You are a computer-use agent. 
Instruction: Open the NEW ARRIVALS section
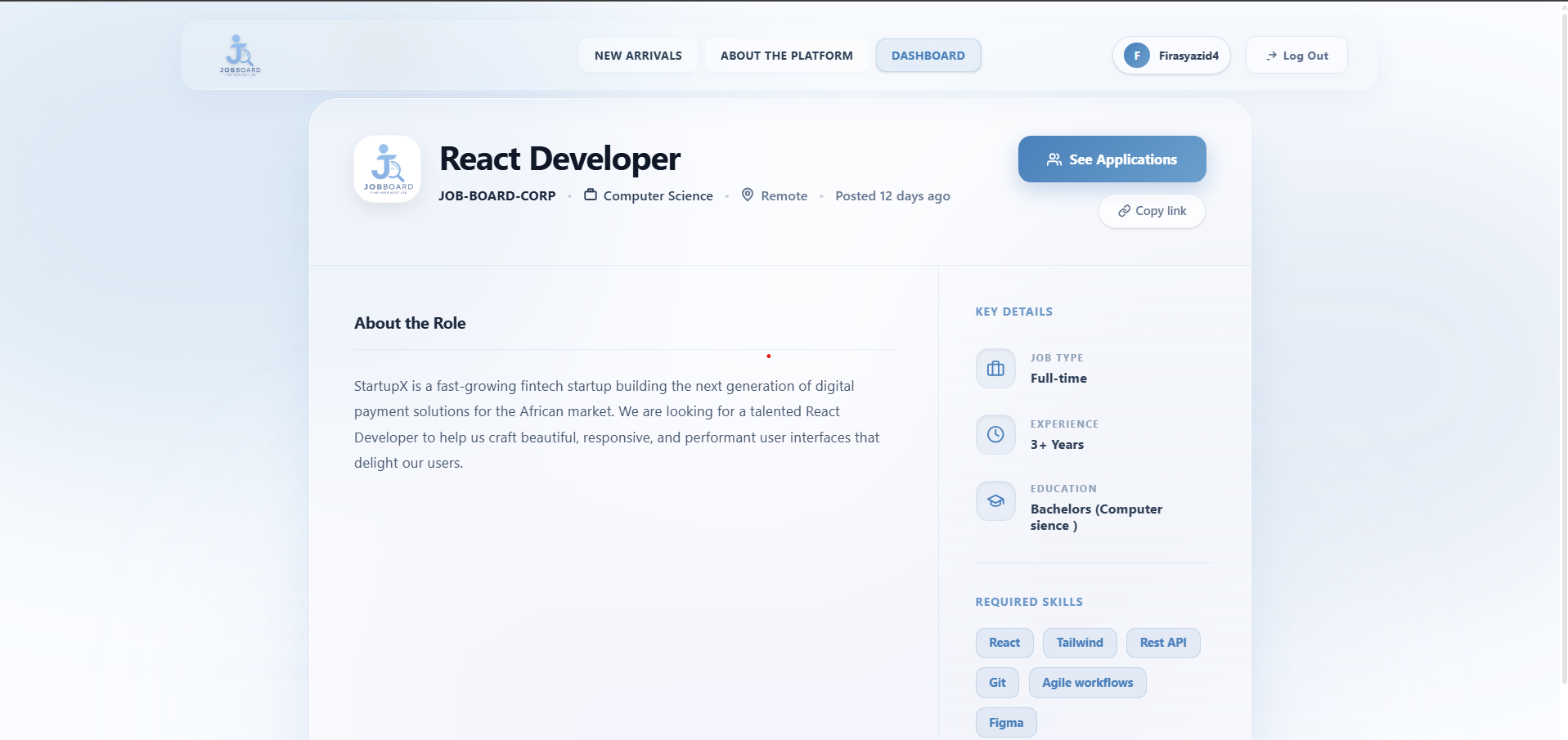[x=637, y=55]
